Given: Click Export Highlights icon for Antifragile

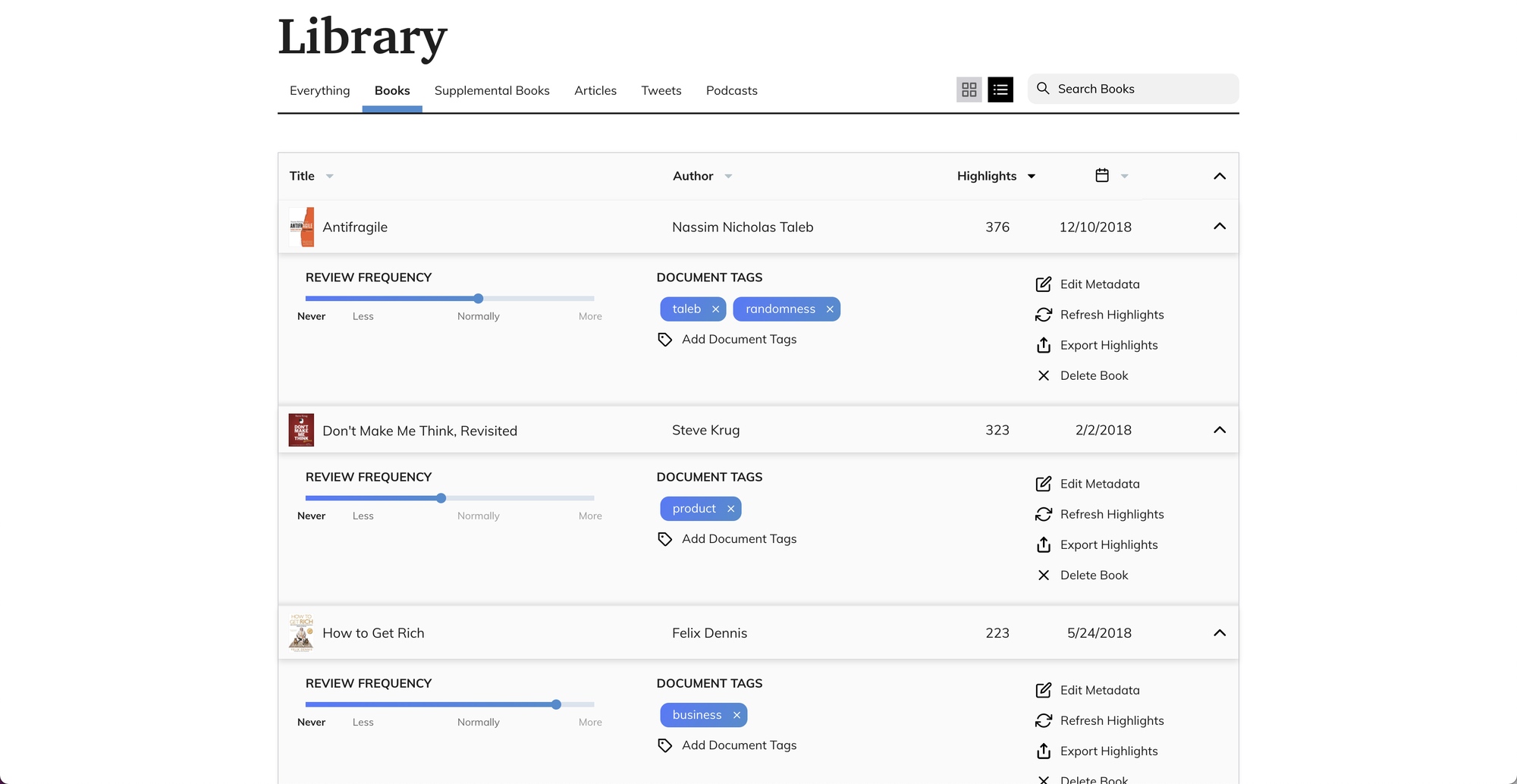Looking at the screenshot, I should pos(1044,345).
